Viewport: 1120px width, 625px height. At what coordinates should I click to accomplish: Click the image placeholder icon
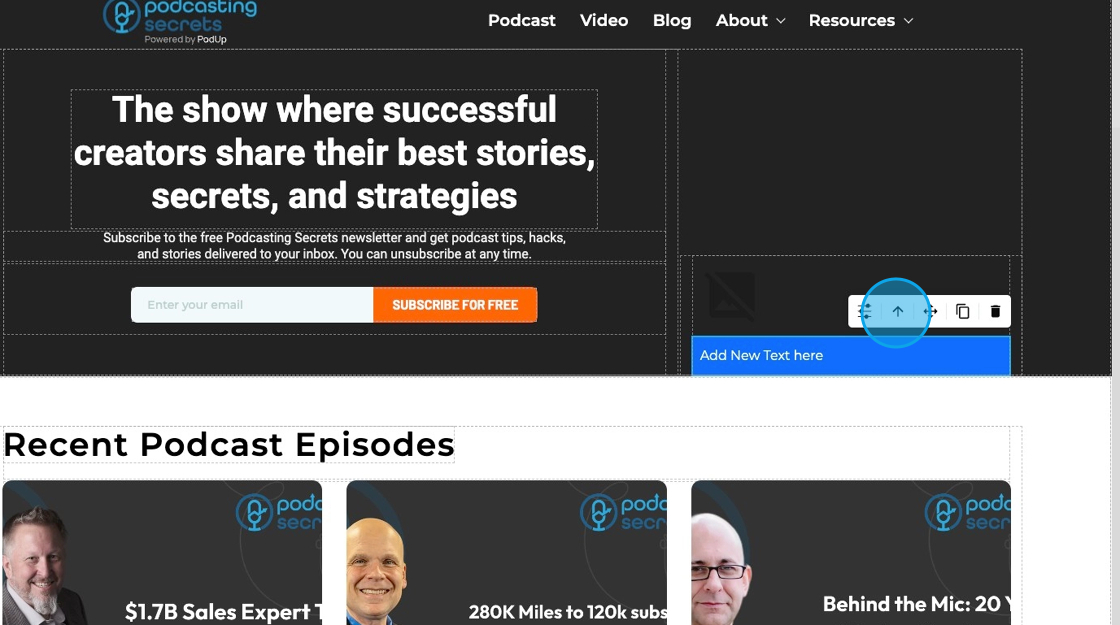click(x=732, y=295)
